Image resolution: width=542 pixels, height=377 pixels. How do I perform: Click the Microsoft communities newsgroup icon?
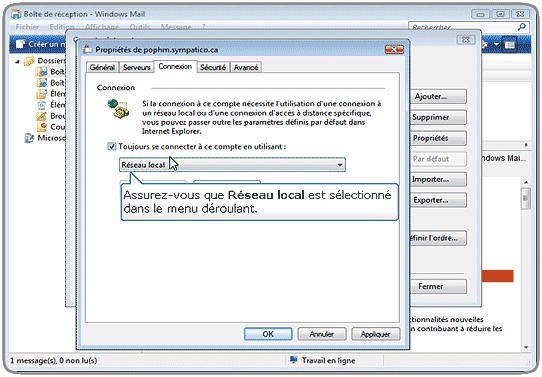[29, 138]
